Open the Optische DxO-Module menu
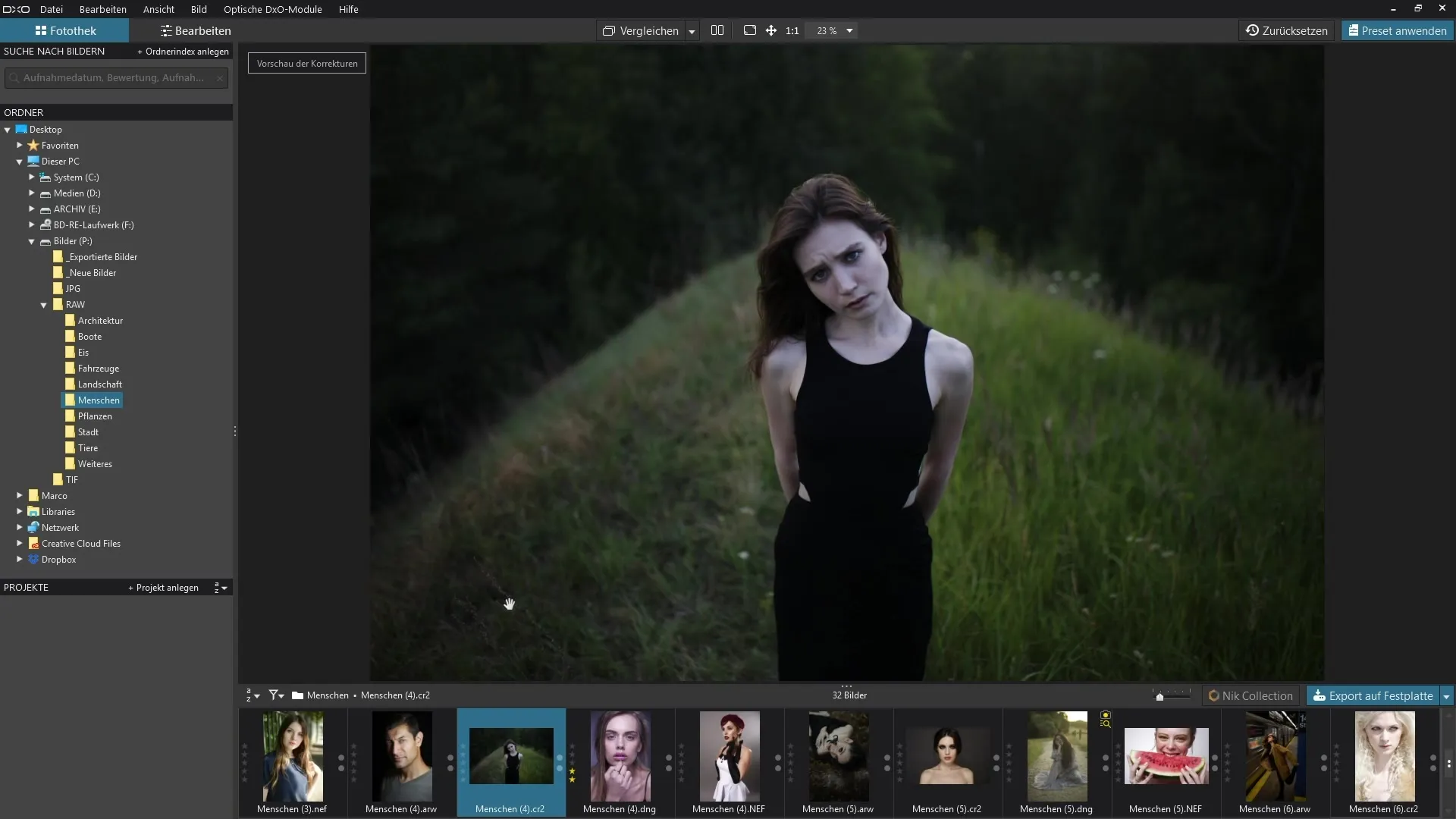The image size is (1456, 819). (272, 9)
